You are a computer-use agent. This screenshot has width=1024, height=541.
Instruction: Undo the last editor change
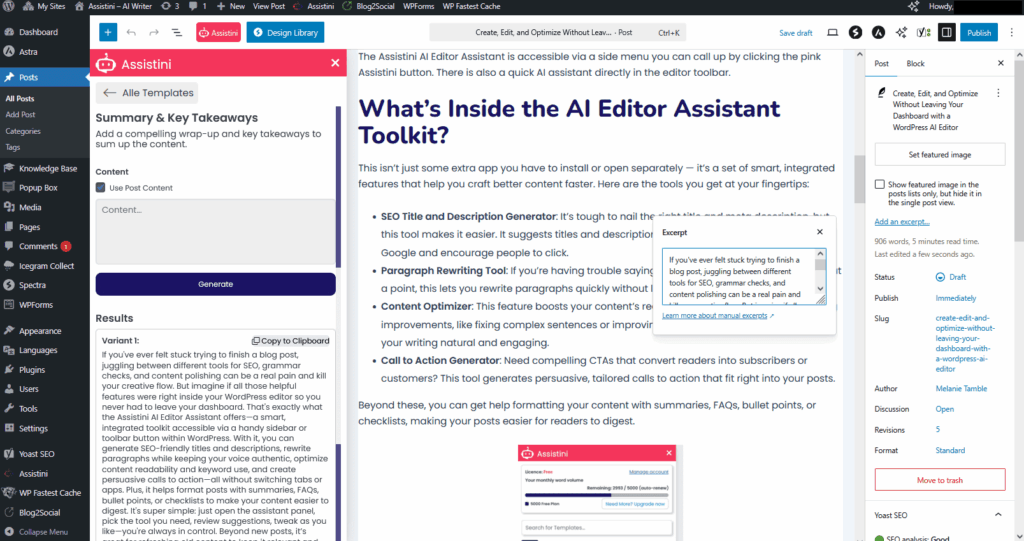[131, 32]
